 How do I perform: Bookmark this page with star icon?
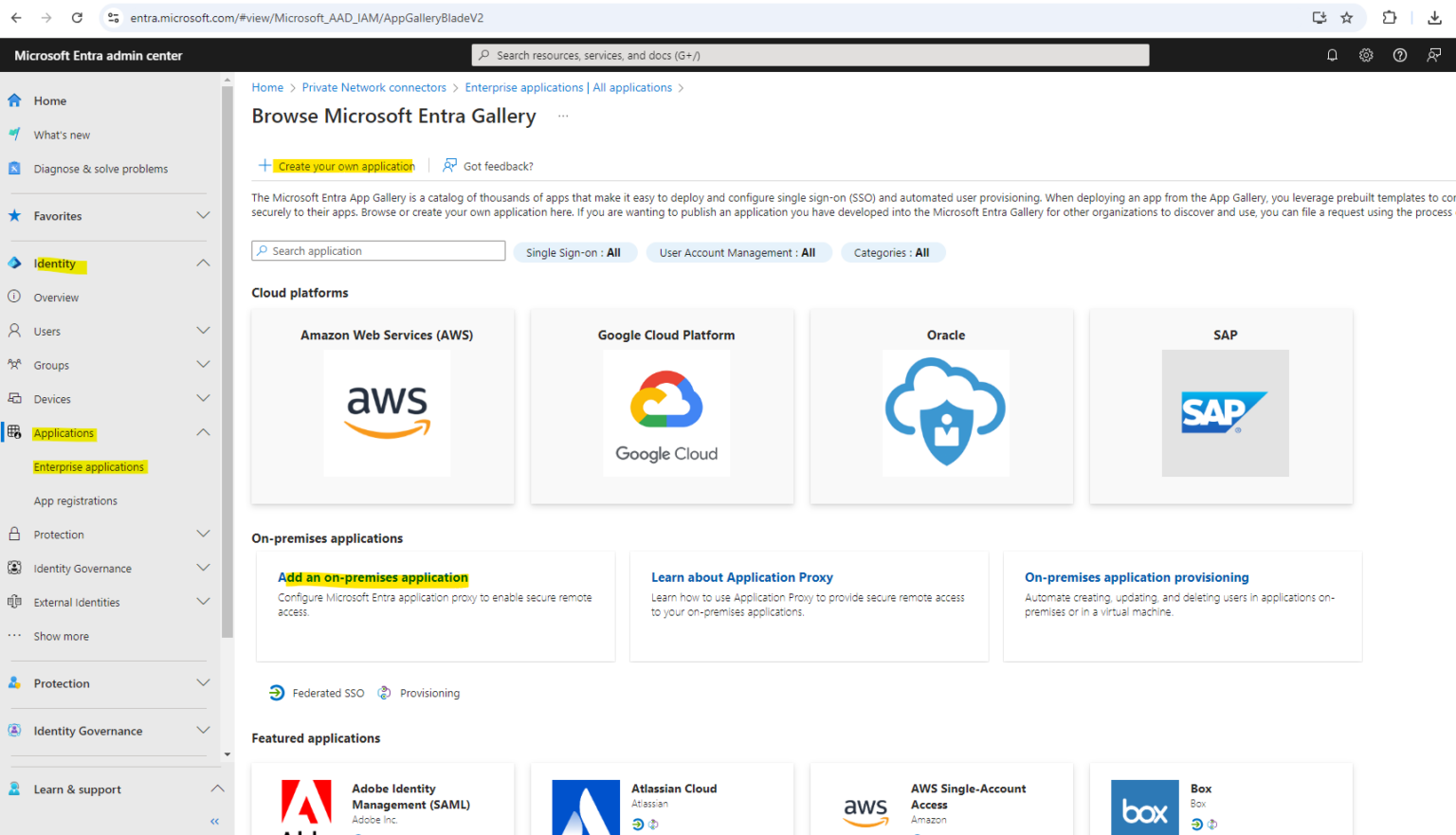[1347, 18]
